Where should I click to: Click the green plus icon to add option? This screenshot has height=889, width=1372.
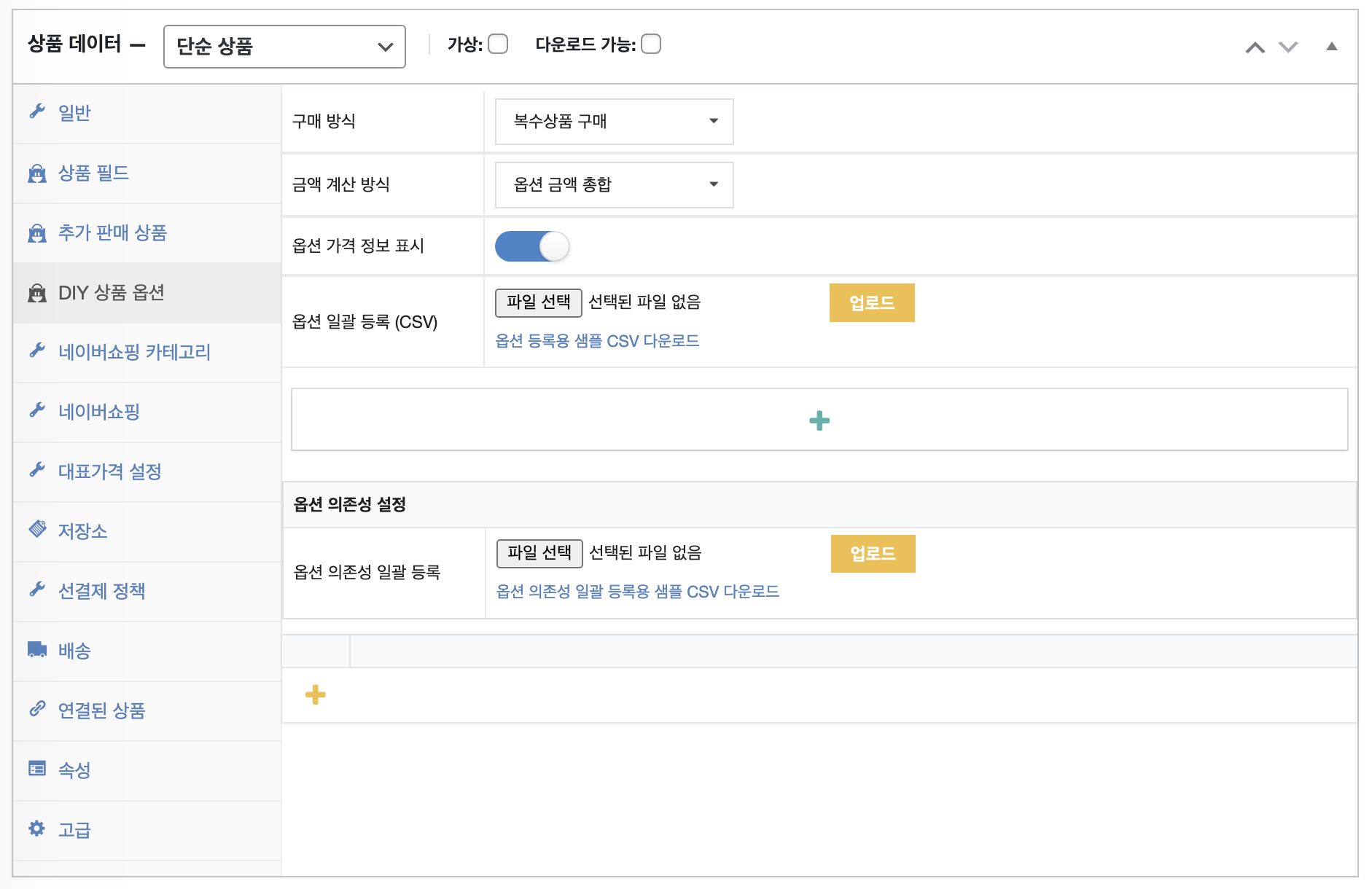[x=819, y=420]
